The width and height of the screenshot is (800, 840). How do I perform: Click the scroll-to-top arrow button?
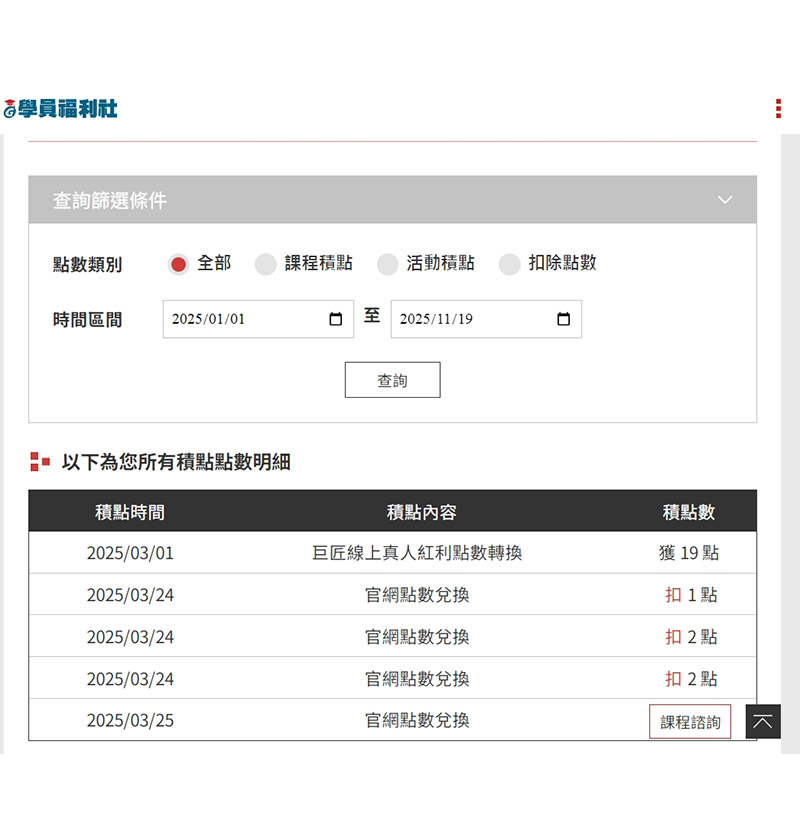click(763, 721)
